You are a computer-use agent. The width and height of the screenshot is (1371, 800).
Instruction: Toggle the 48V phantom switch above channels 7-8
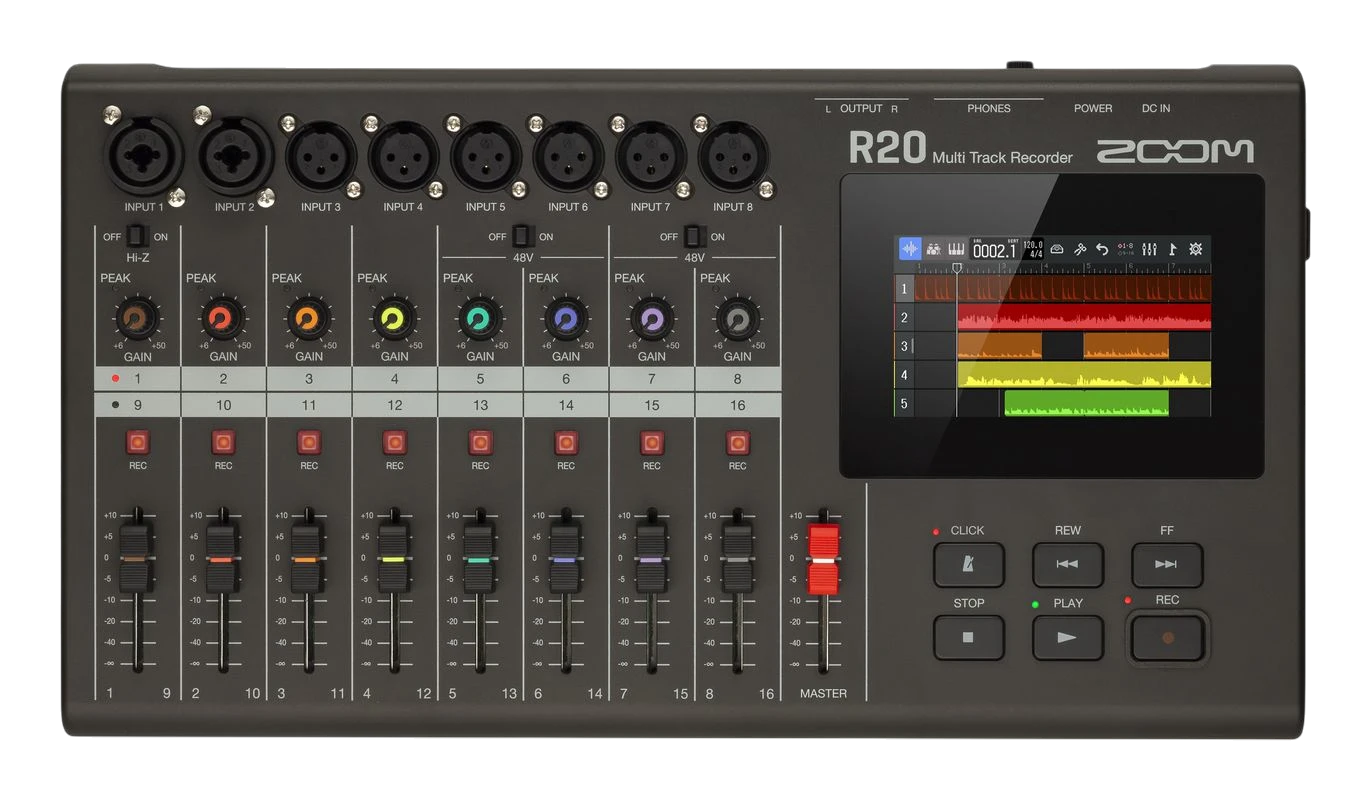[x=693, y=237]
